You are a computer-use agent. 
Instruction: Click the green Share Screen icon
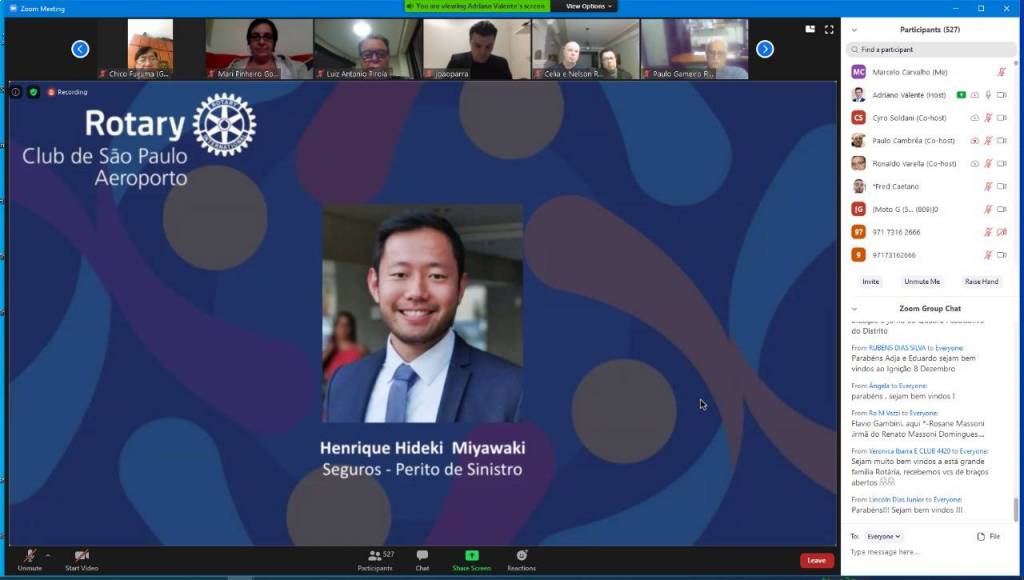pos(471,556)
